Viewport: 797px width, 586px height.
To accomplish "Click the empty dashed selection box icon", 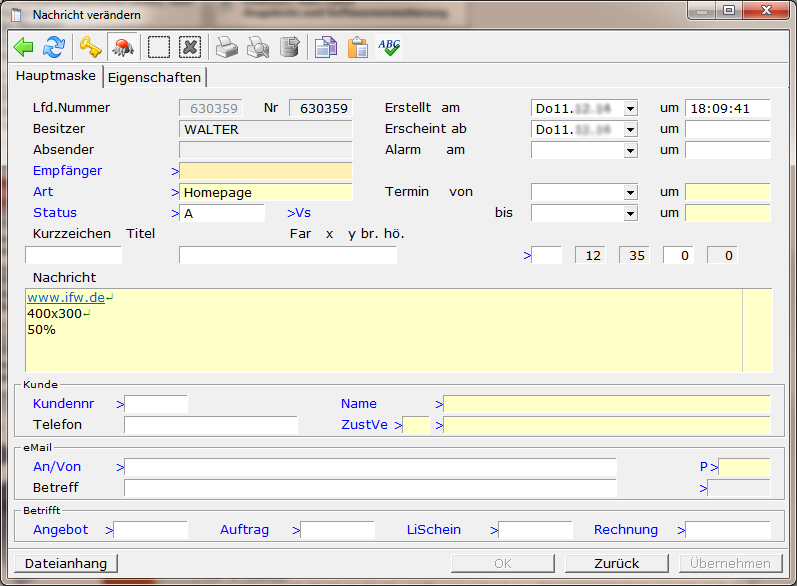I will [159, 47].
